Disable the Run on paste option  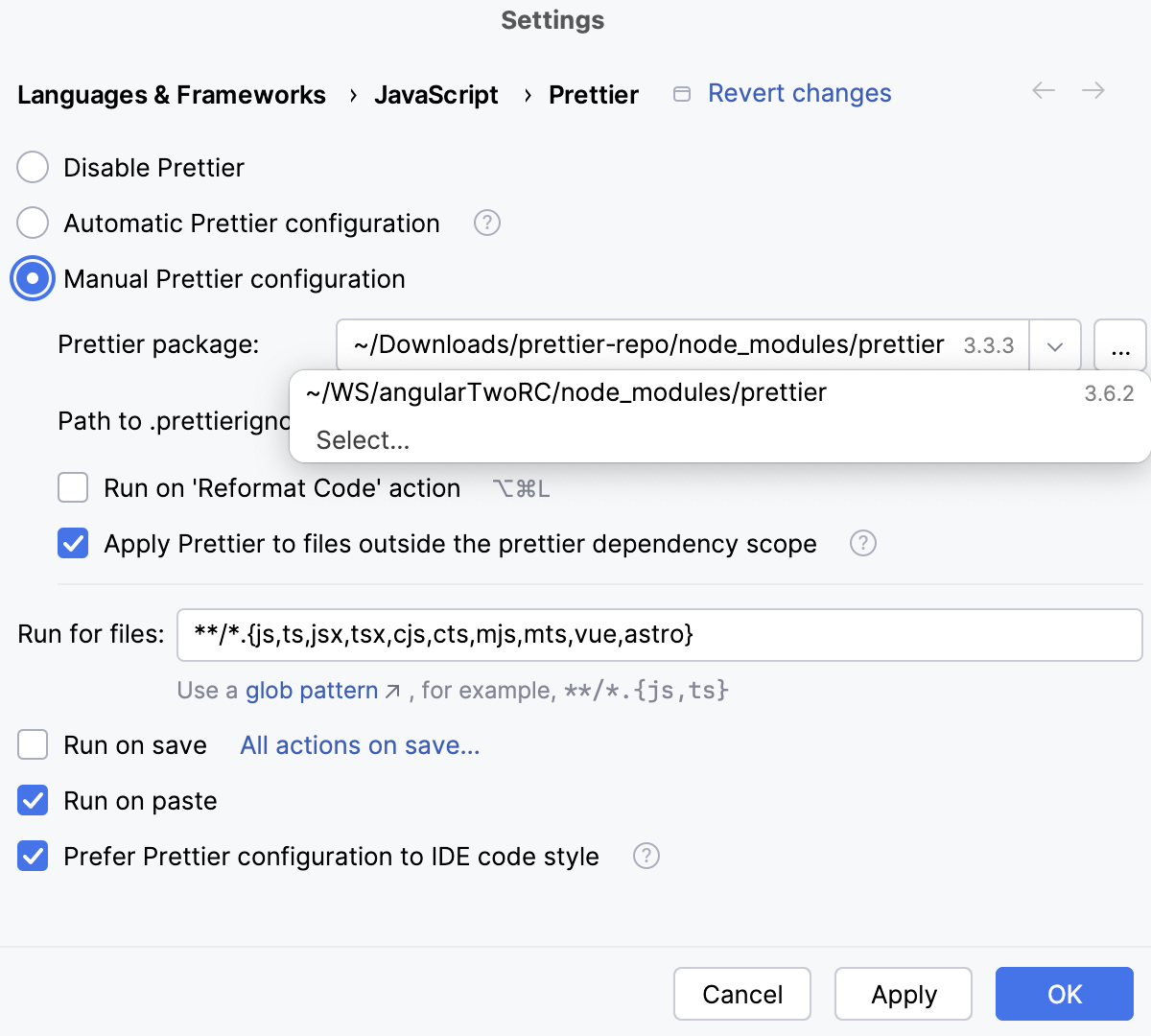[x=32, y=800]
